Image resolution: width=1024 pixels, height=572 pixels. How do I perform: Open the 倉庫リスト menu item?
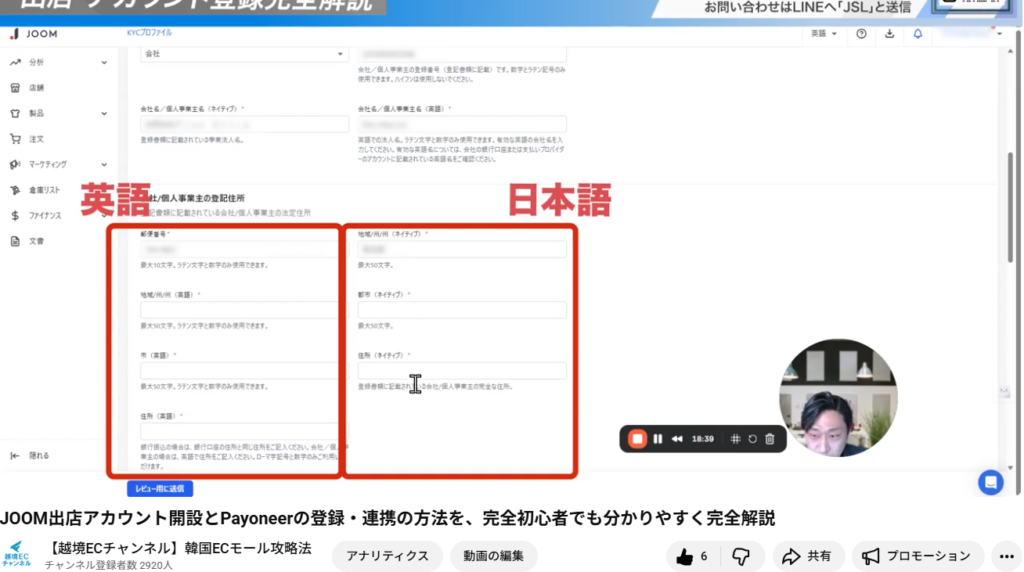(x=43, y=190)
